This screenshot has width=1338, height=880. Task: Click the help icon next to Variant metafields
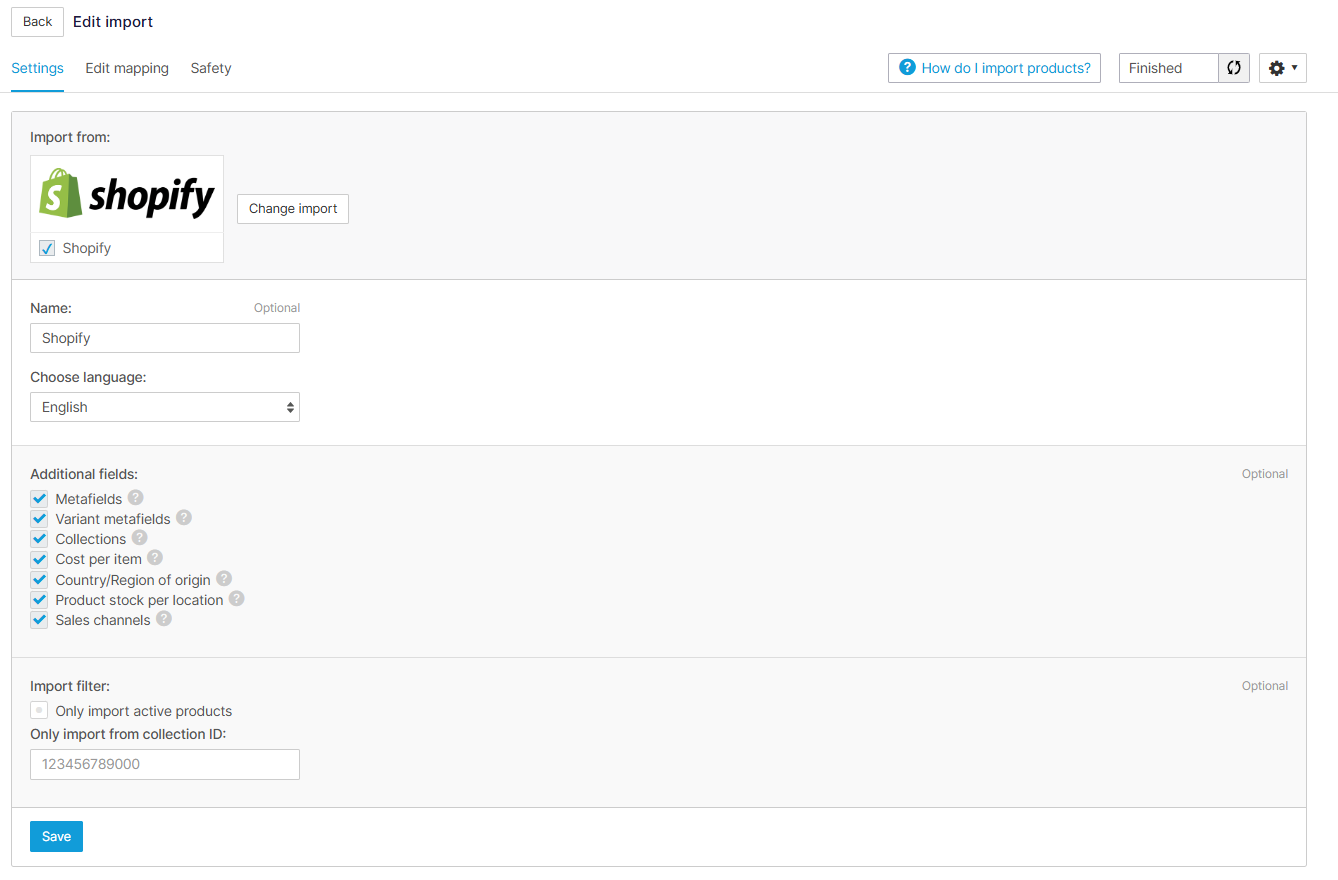click(184, 517)
